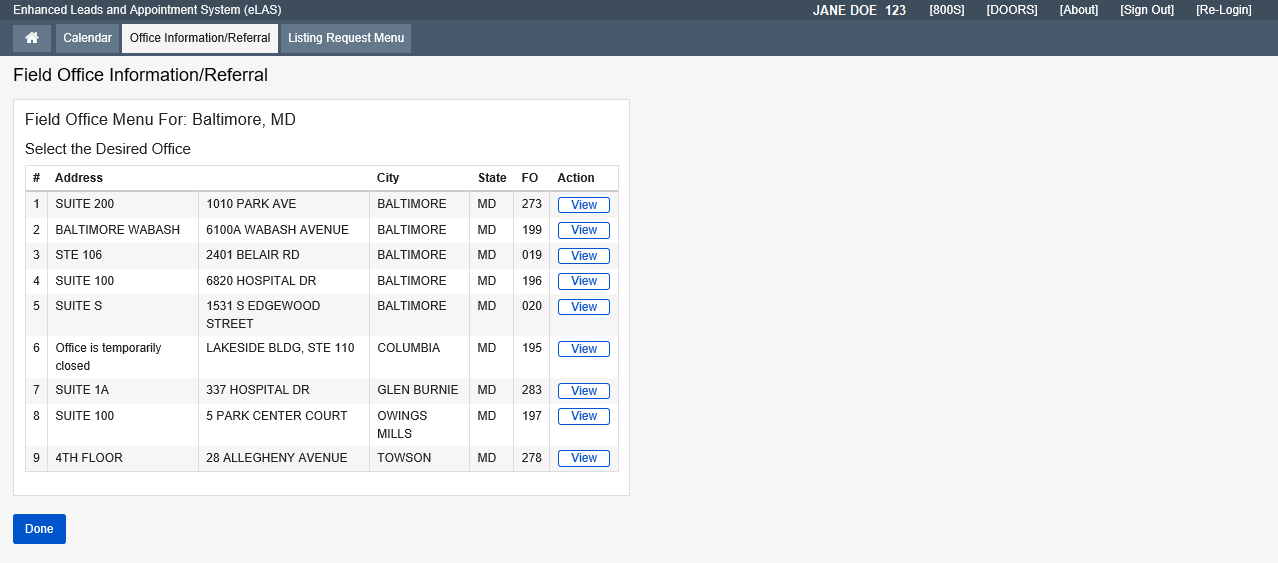
Task: Click the [About] link
Action: tap(1078, 10)
